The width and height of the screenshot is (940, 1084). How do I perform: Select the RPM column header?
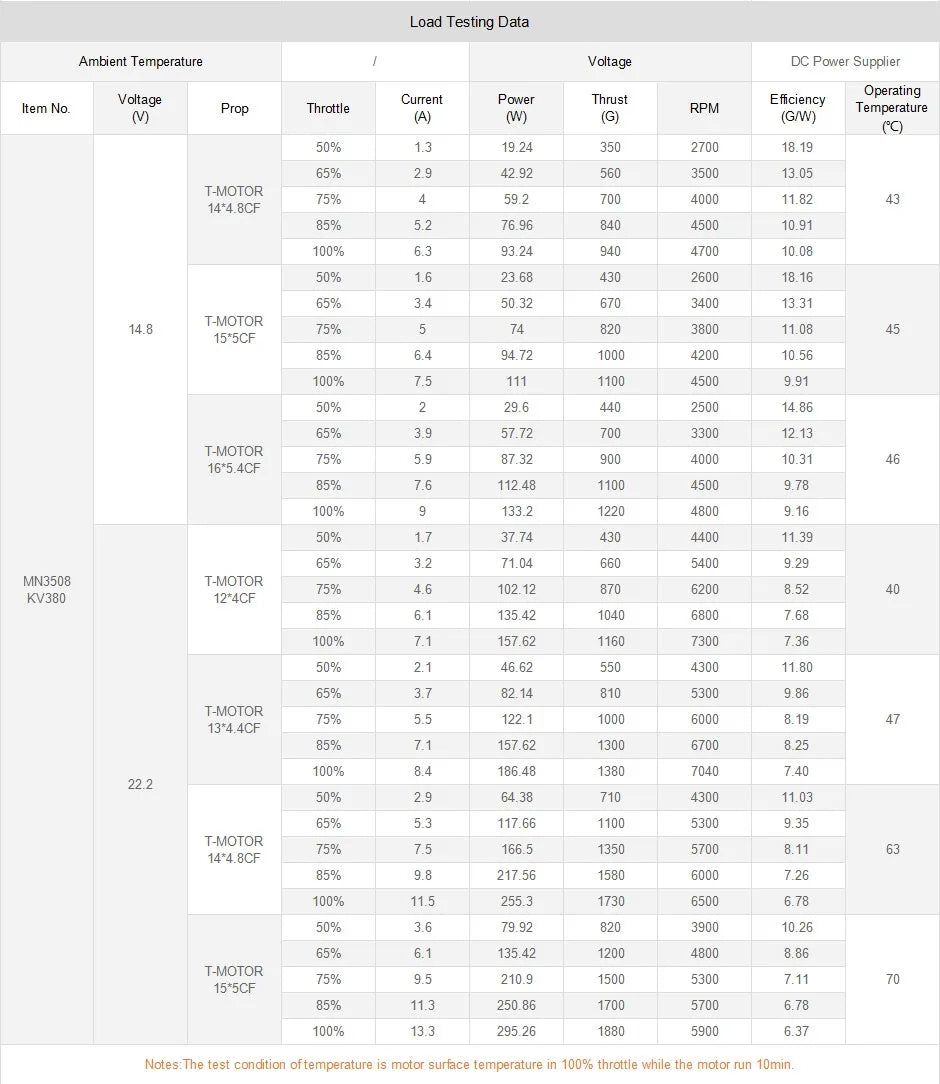(704, 108)
